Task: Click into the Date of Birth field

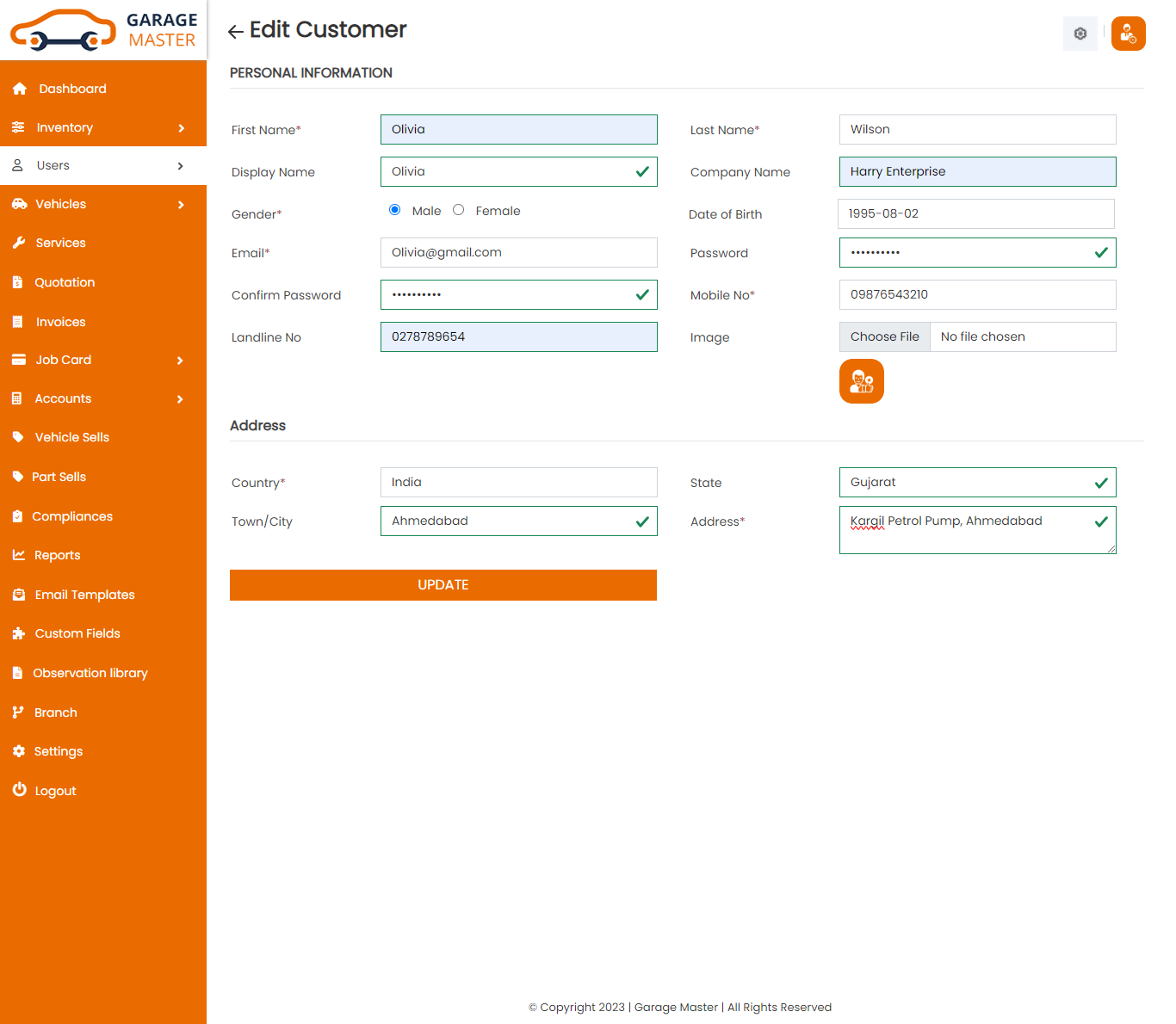Action: coord(975,214)
